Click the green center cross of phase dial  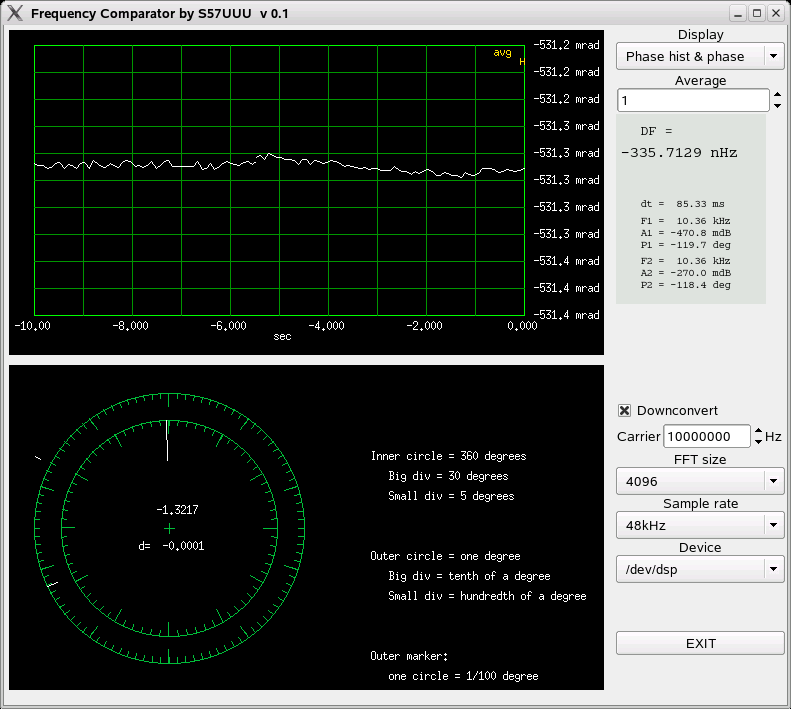click(170, 528)
